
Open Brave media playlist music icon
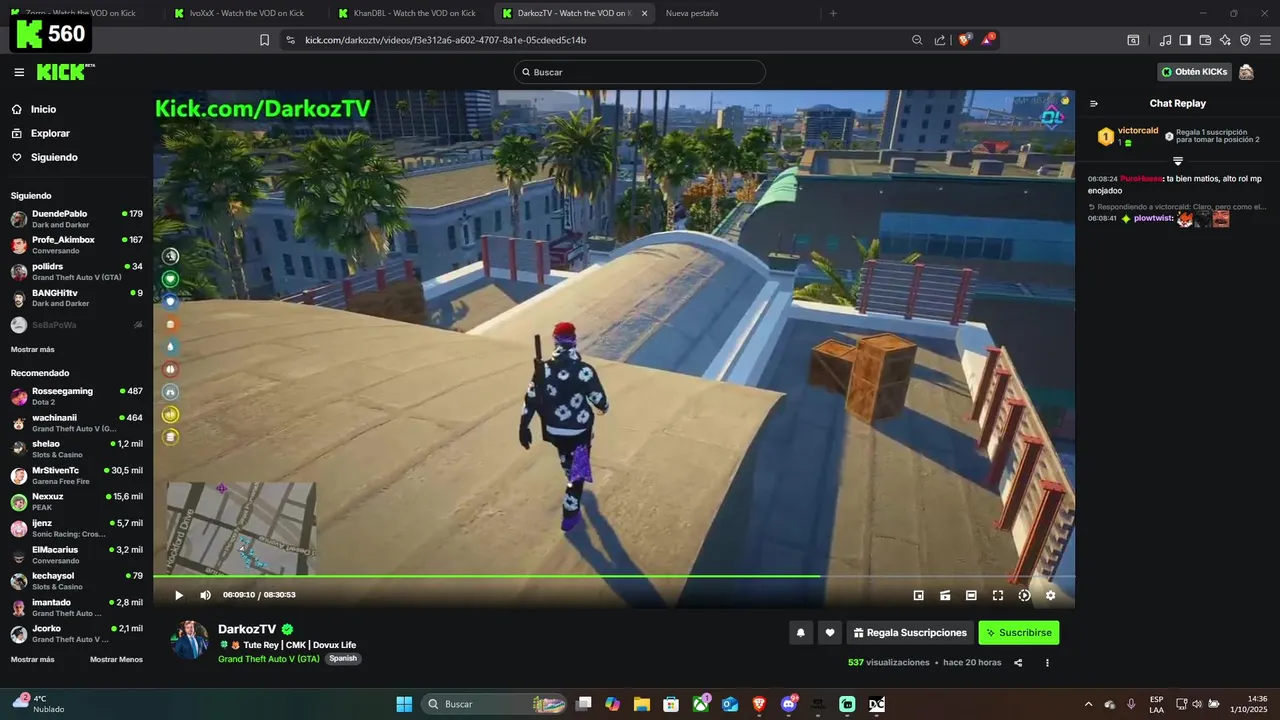pos(1165,40)
